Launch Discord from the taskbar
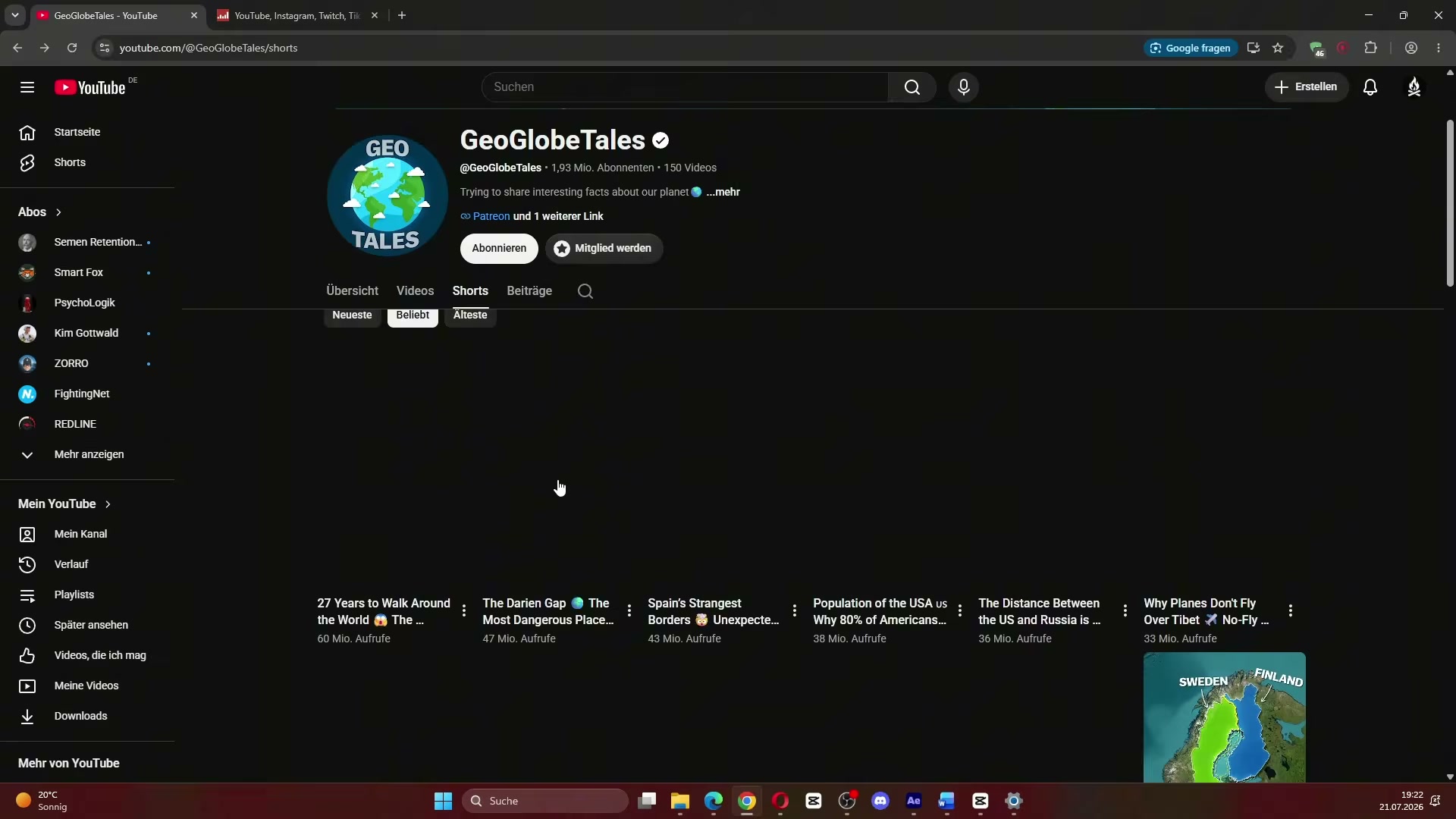 (x=880, y=801)
